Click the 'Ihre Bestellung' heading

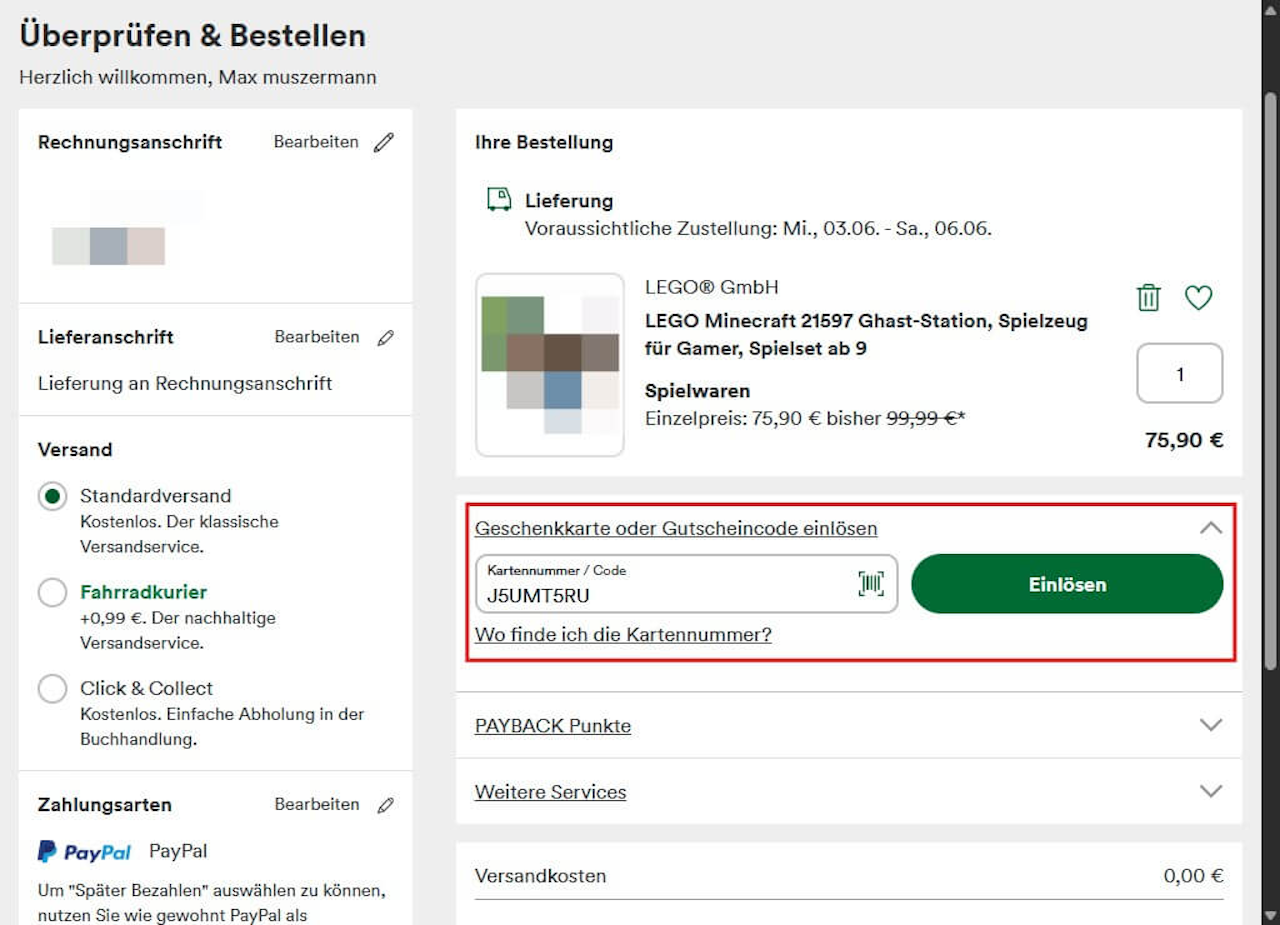544,142
